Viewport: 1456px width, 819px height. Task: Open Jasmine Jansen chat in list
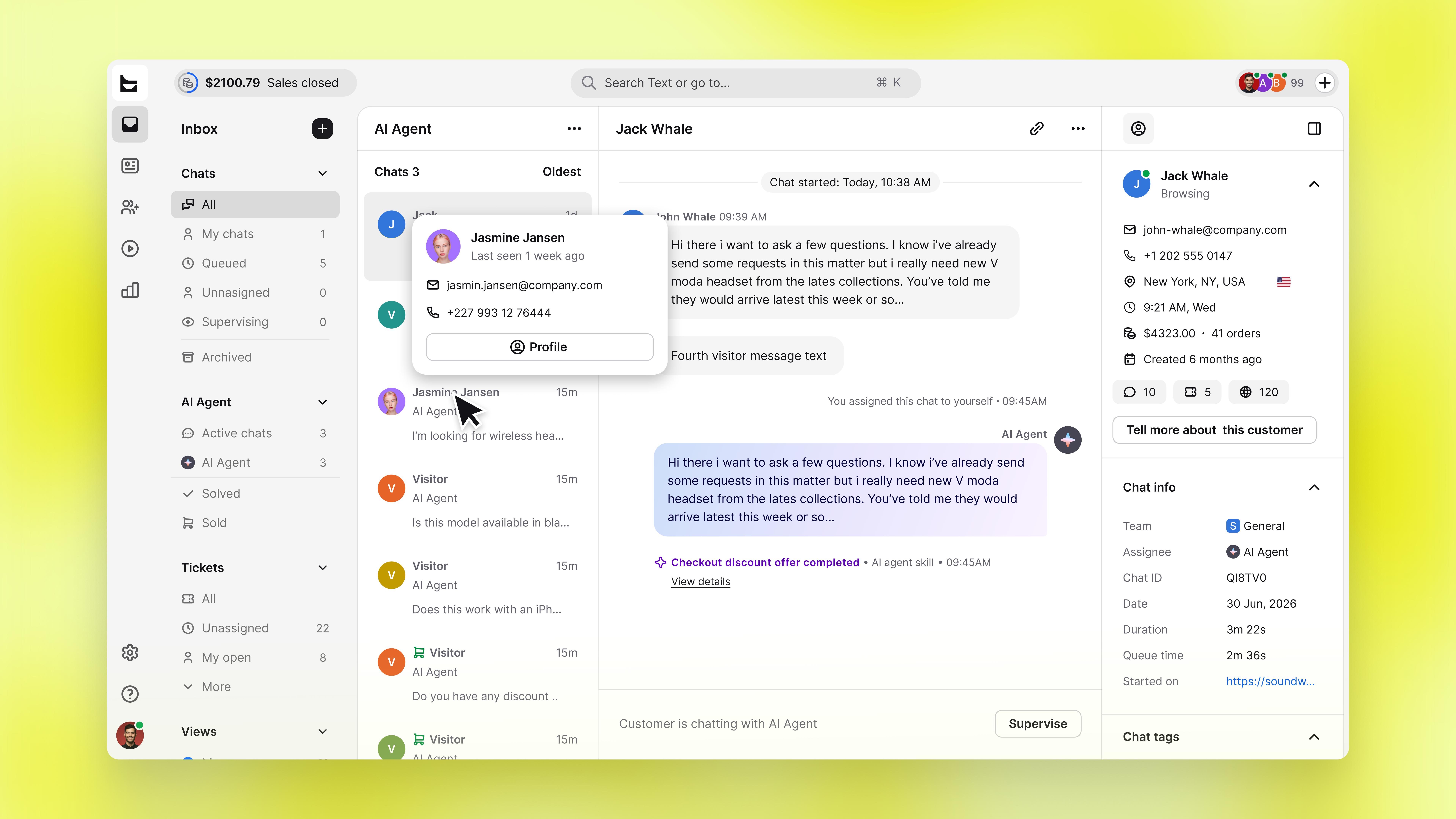point(478,414)
